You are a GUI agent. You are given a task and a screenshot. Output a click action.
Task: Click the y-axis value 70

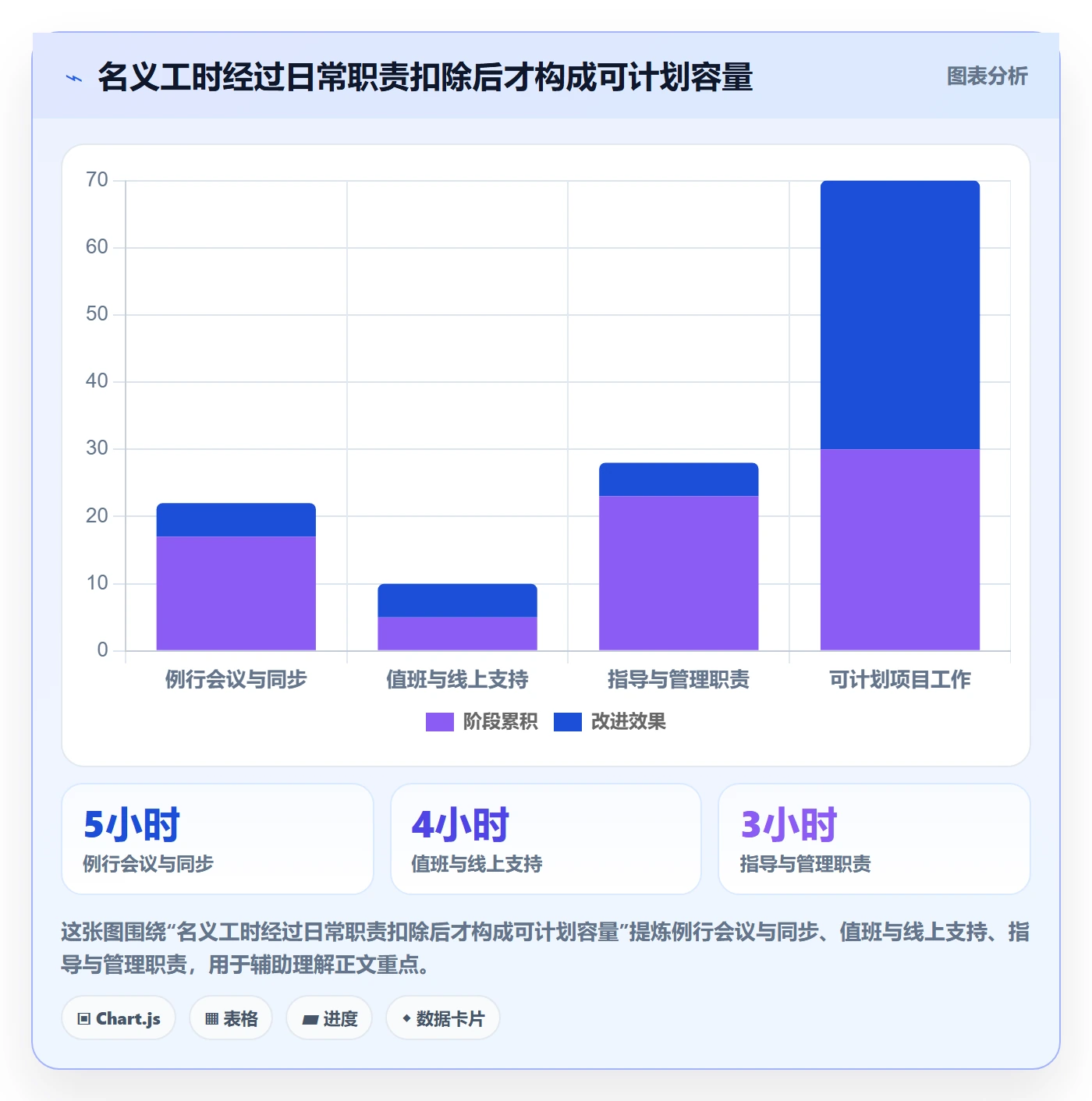tap(97, 180)
